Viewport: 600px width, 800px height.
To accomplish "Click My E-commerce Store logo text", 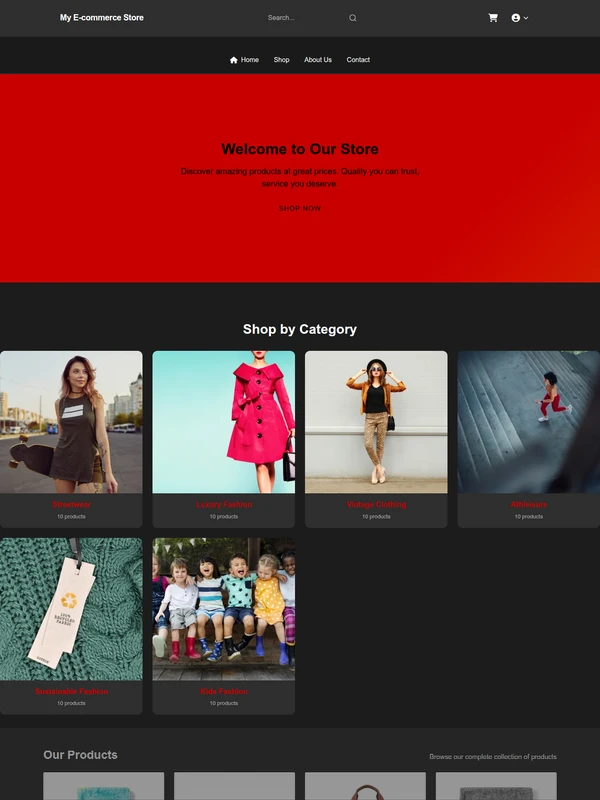I will tap(102, 18).
